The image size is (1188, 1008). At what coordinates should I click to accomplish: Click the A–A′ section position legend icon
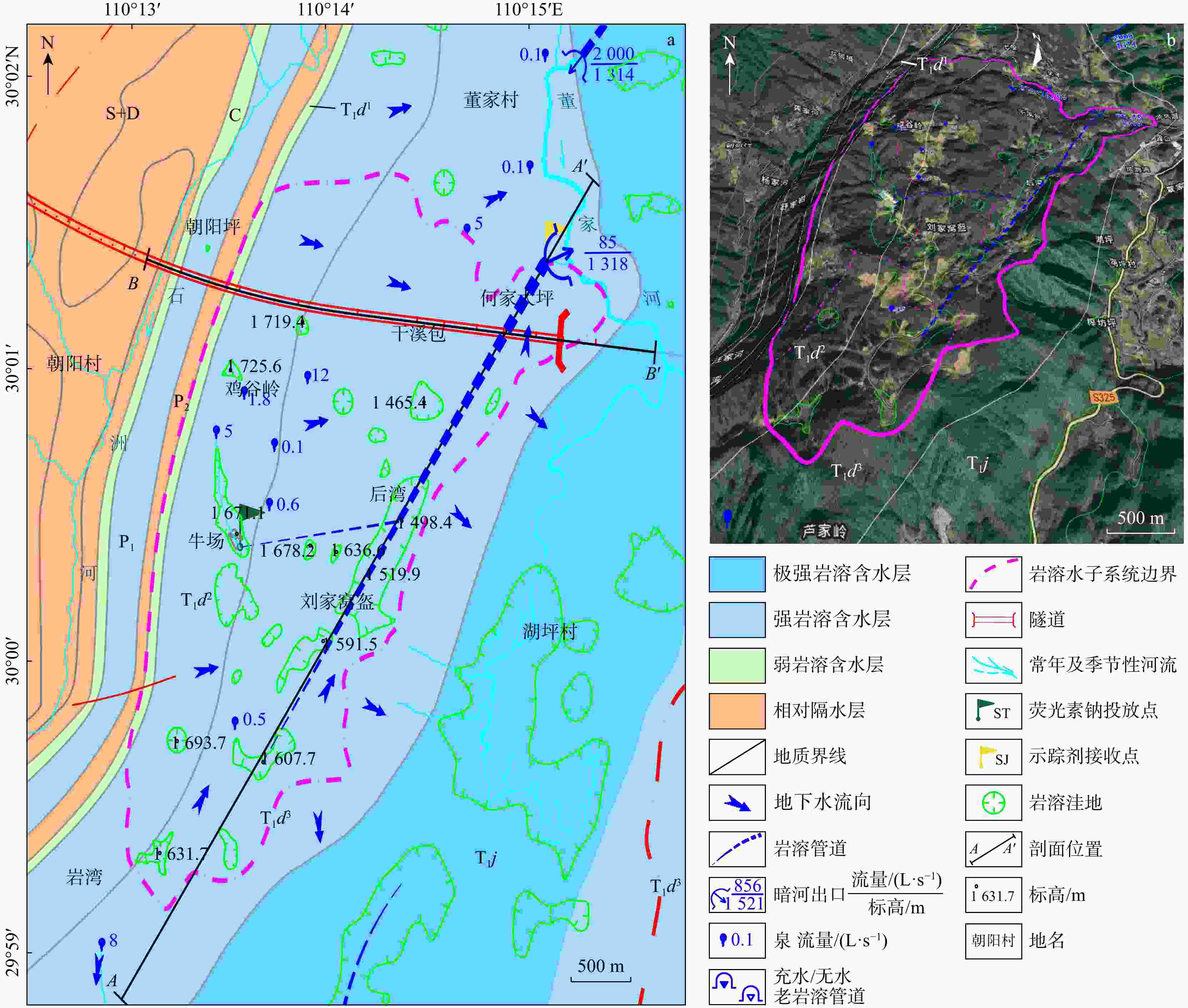[993, 849]
